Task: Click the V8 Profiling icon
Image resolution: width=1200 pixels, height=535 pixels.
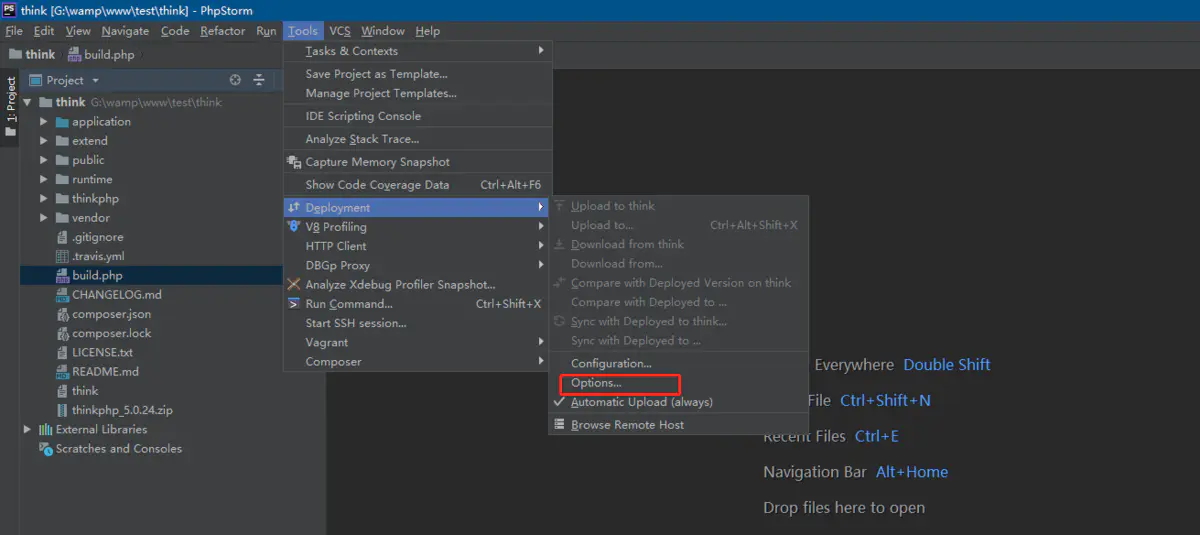Action: pyautogui.click(x=294, y=227)
